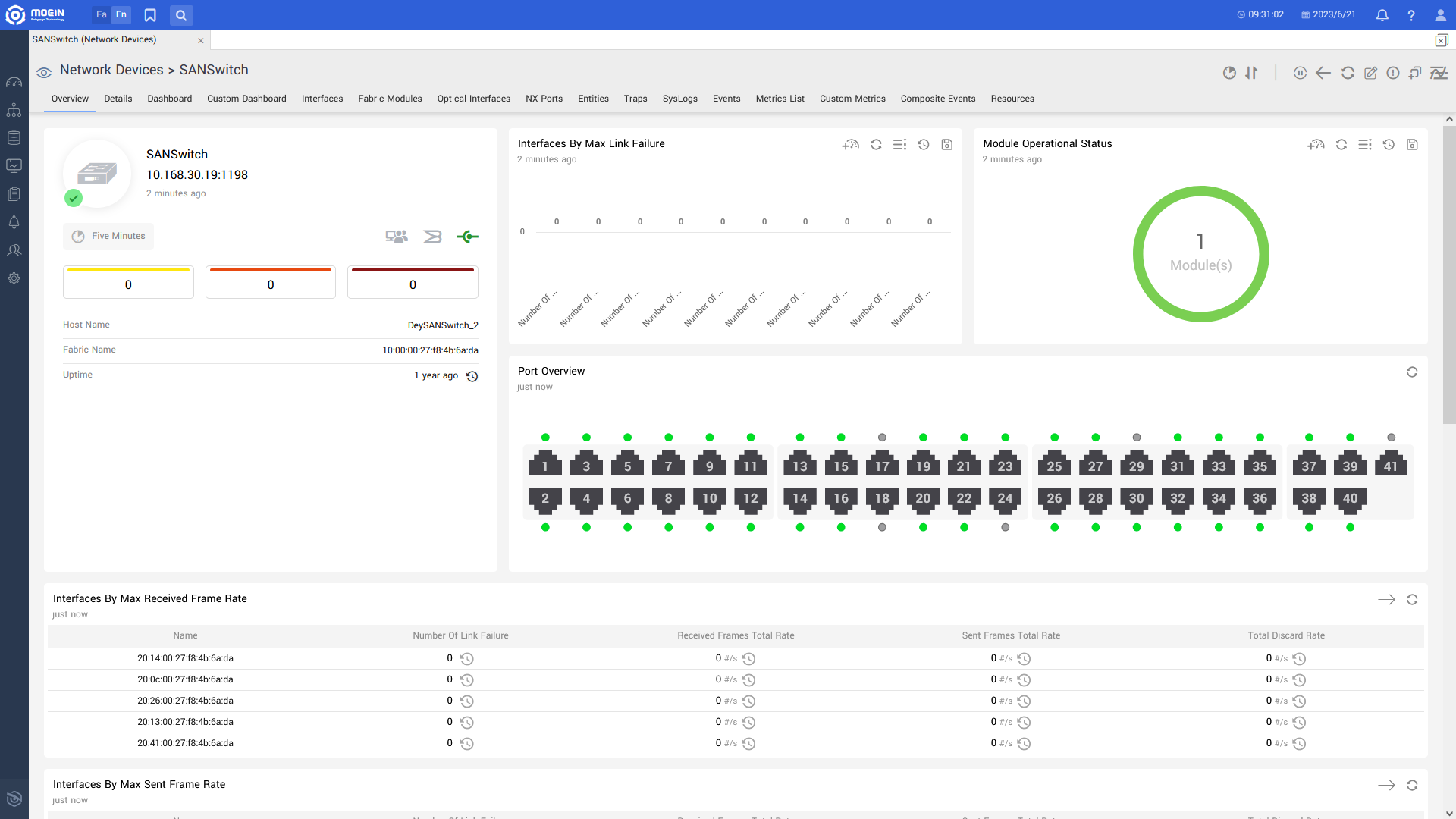This screenshot has height=819, width=1456.
Task: Open the SysLogs tab
Action: click(680, 99)
